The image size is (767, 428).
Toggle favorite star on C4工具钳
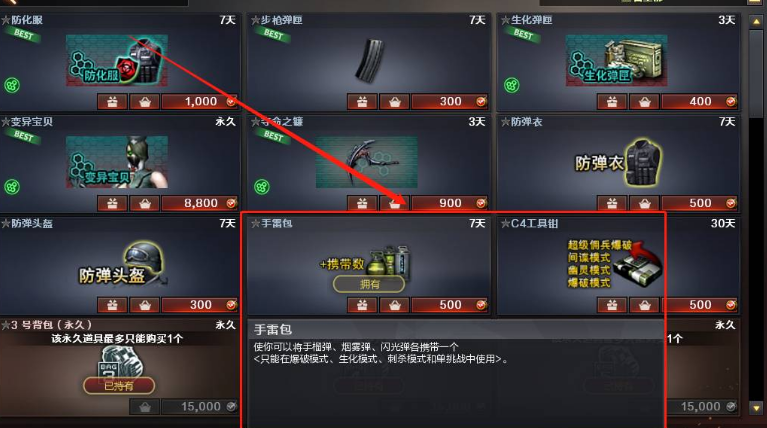click(x=505, y=224)
